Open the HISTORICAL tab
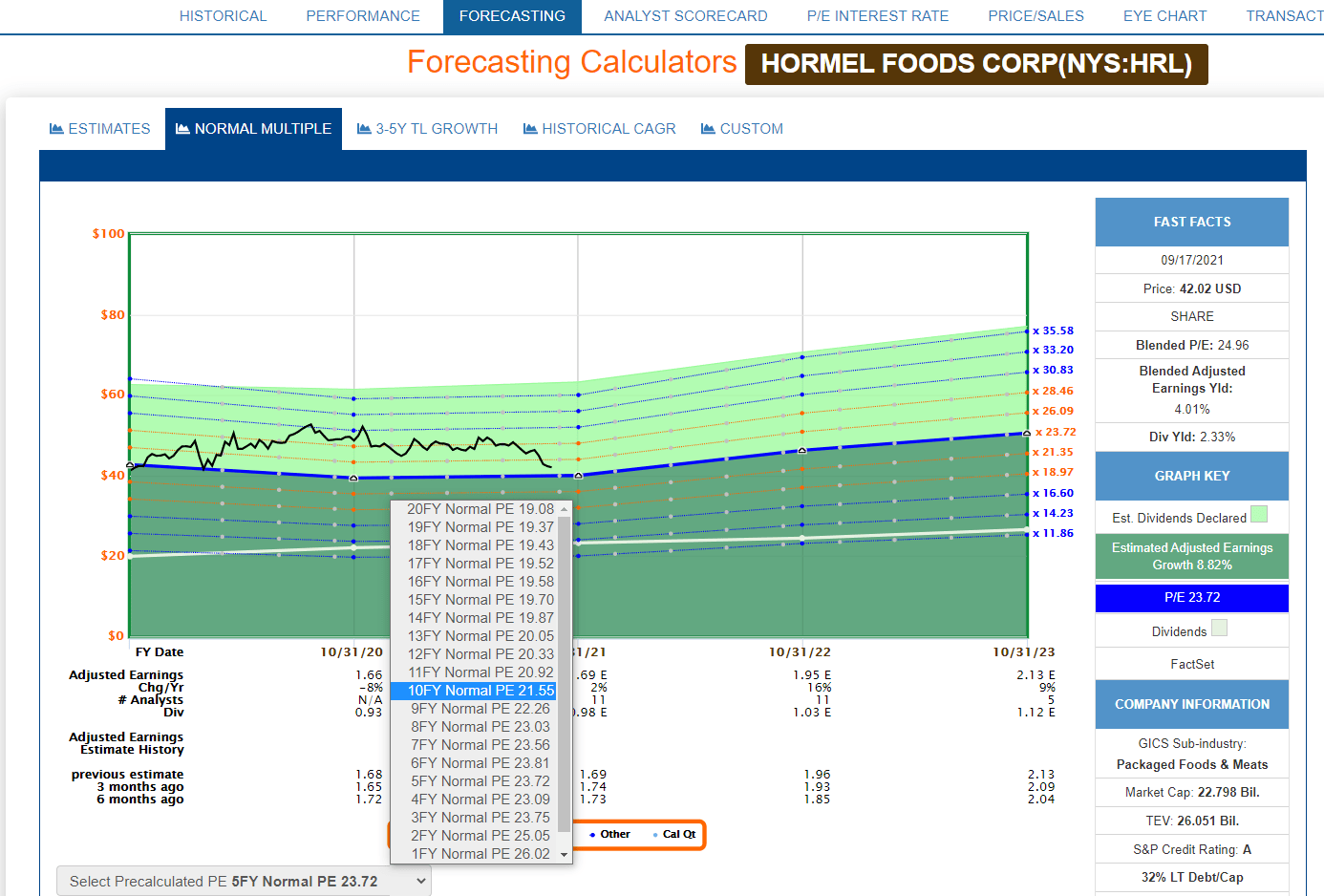1324x896 pixels. coord(223,16)
